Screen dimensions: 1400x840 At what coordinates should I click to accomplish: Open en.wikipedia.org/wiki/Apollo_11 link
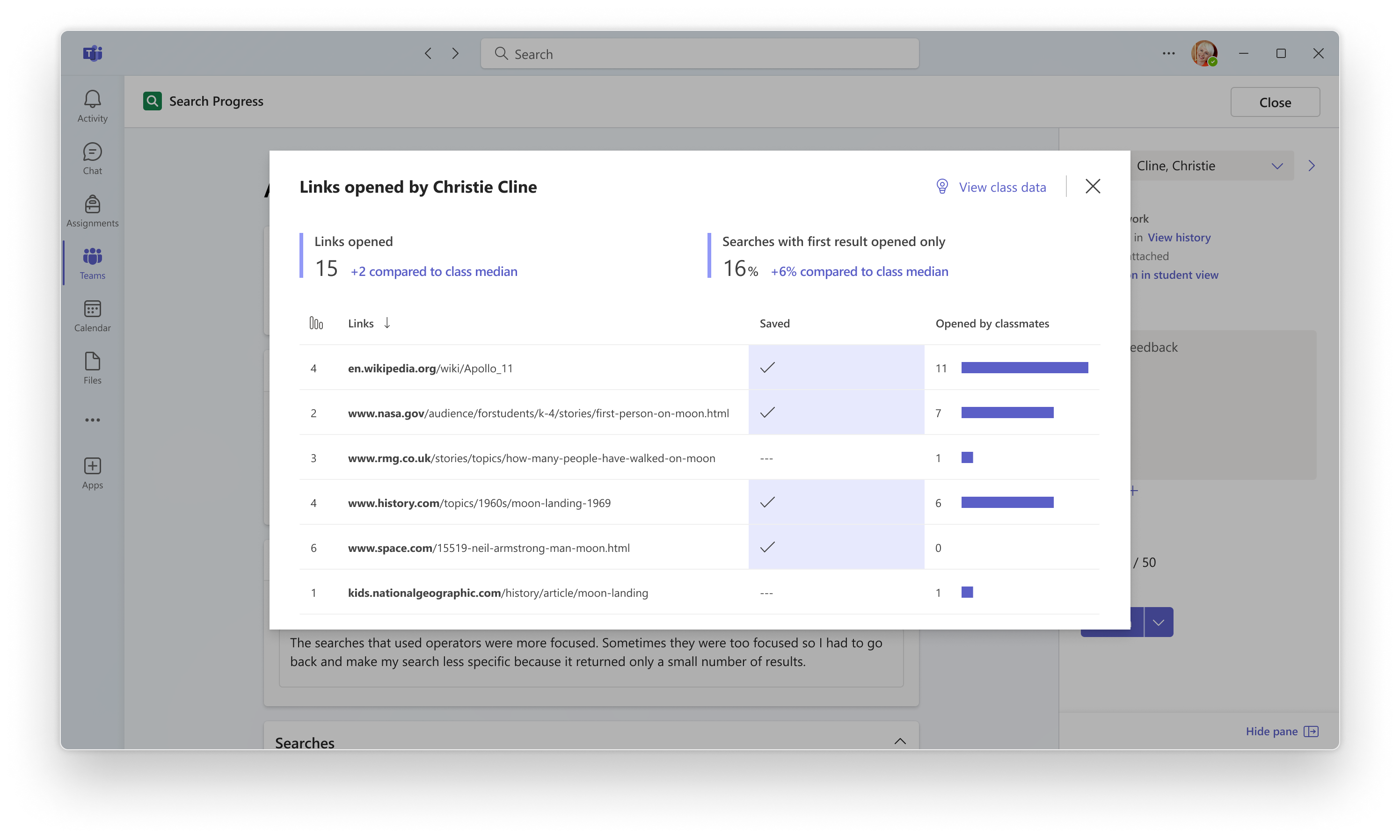[x=431, y=367]
